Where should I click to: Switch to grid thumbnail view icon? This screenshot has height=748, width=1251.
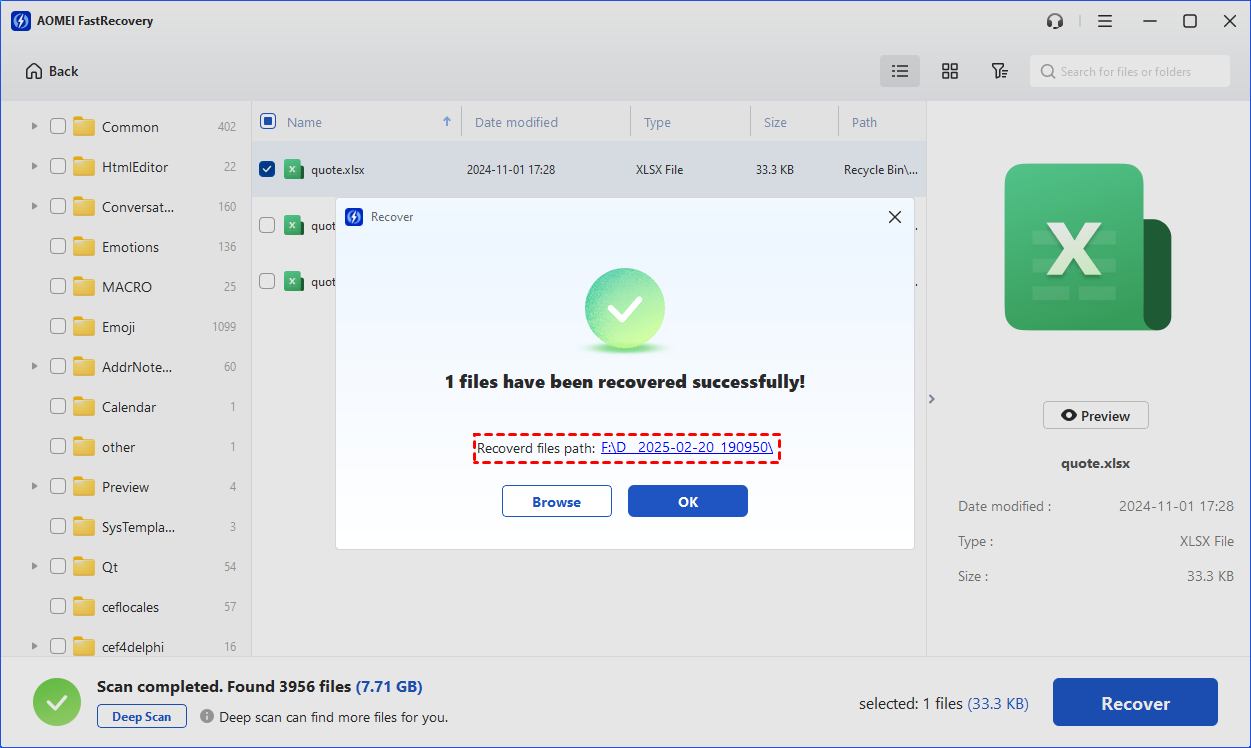point(950,71)
